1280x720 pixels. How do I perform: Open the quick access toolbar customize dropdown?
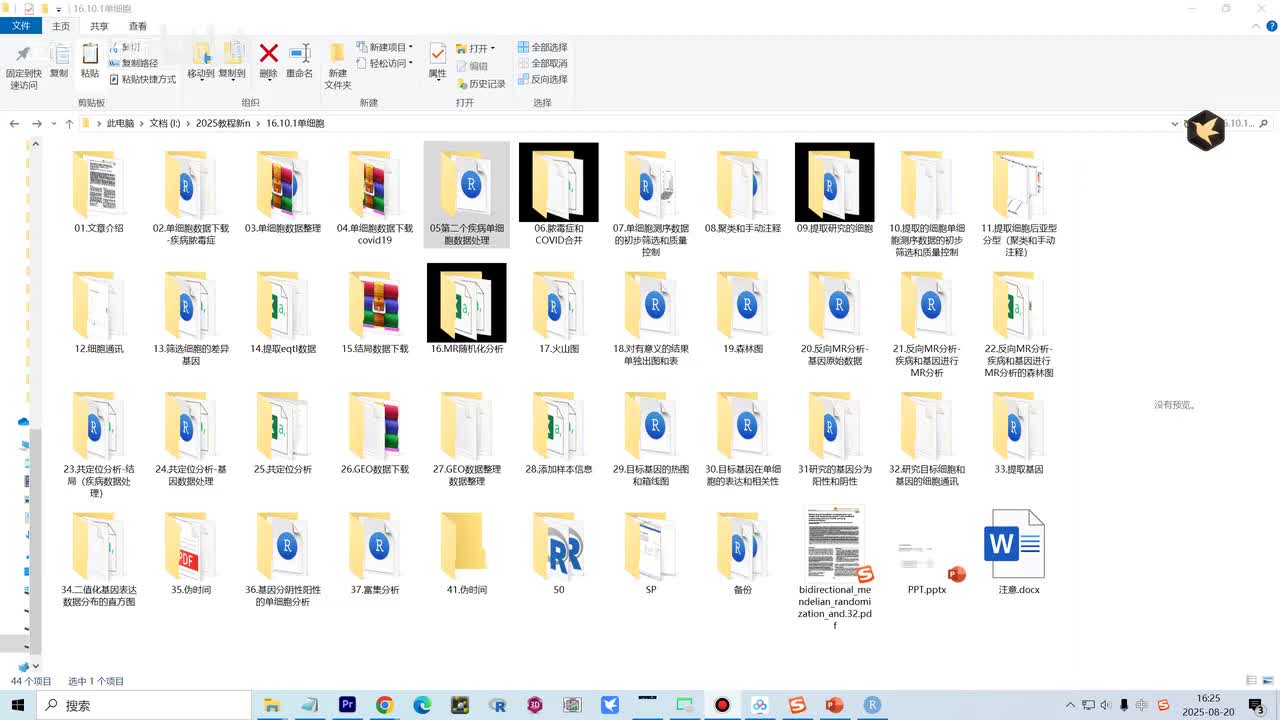tap(60, 9)
